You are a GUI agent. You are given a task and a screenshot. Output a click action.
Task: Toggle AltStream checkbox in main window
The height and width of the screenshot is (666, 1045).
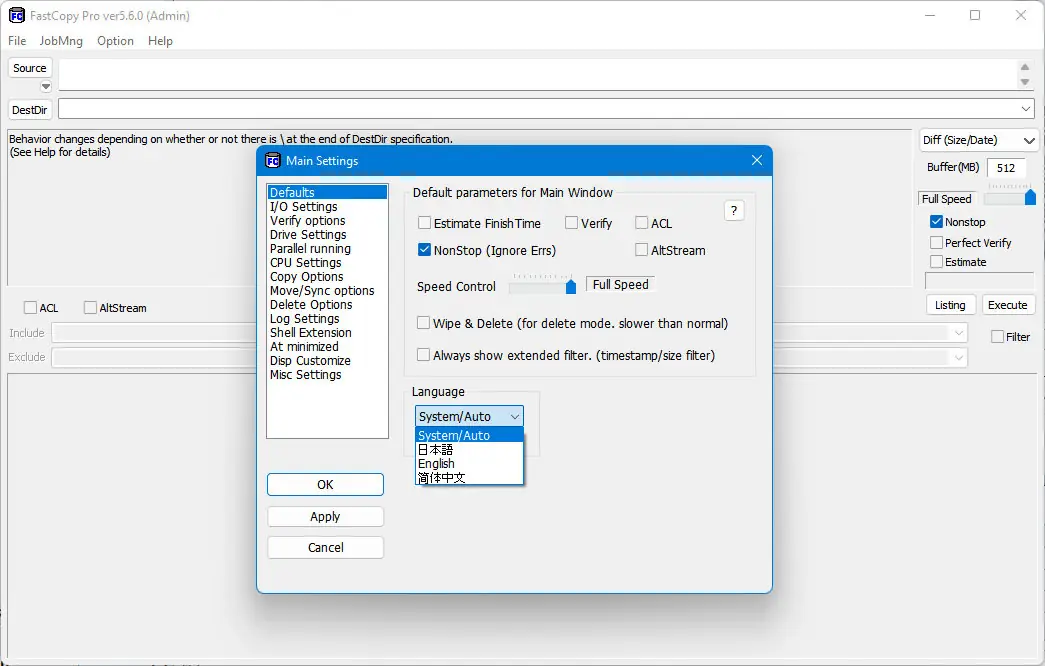point(90,307)
